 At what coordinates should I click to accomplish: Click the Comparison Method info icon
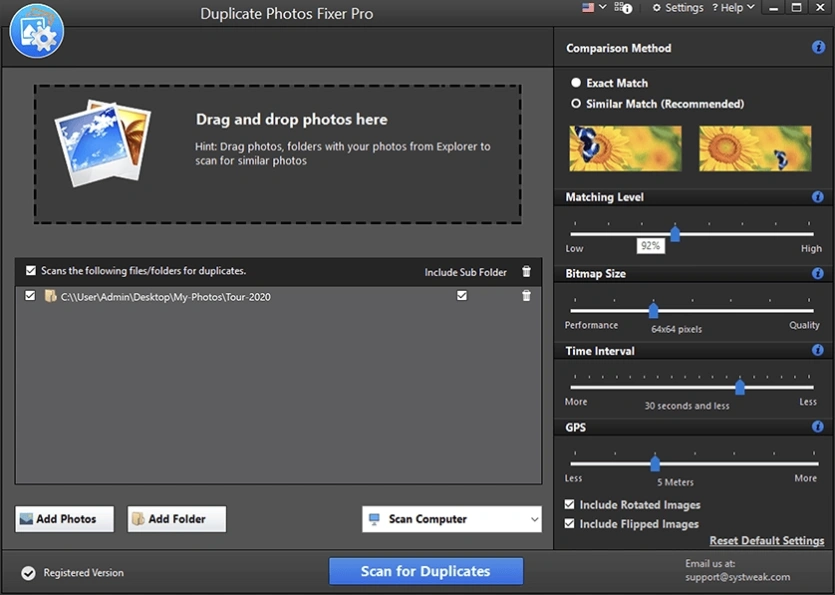click(818, 47)
